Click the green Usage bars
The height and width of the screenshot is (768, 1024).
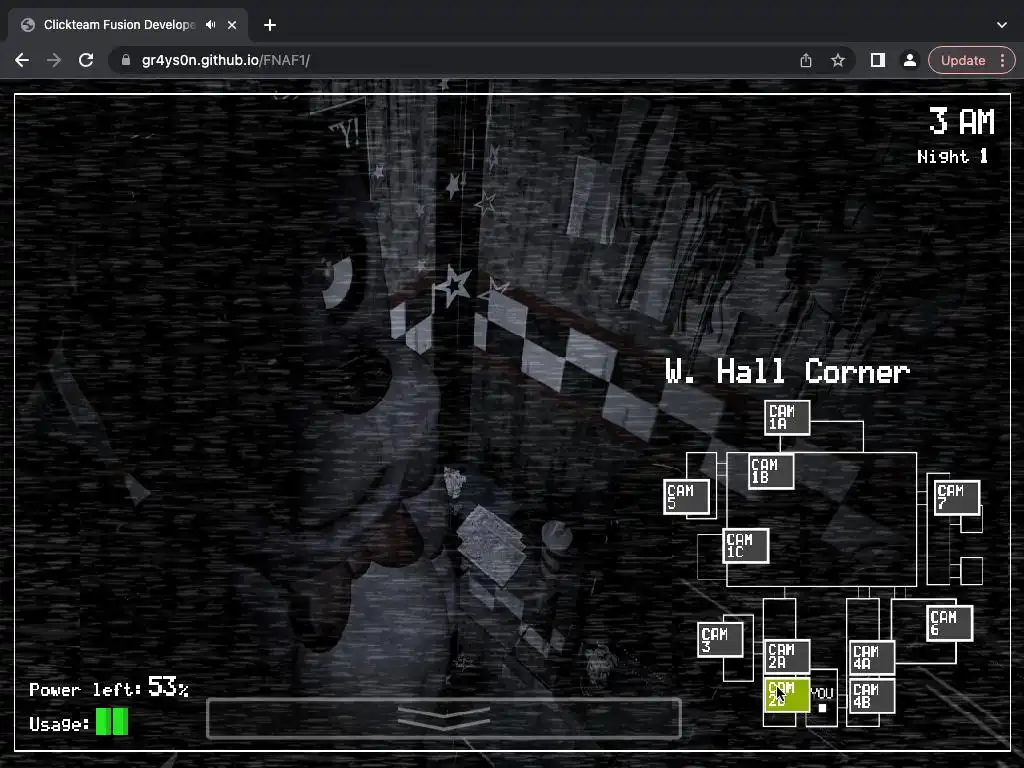(x=112, y=722)
